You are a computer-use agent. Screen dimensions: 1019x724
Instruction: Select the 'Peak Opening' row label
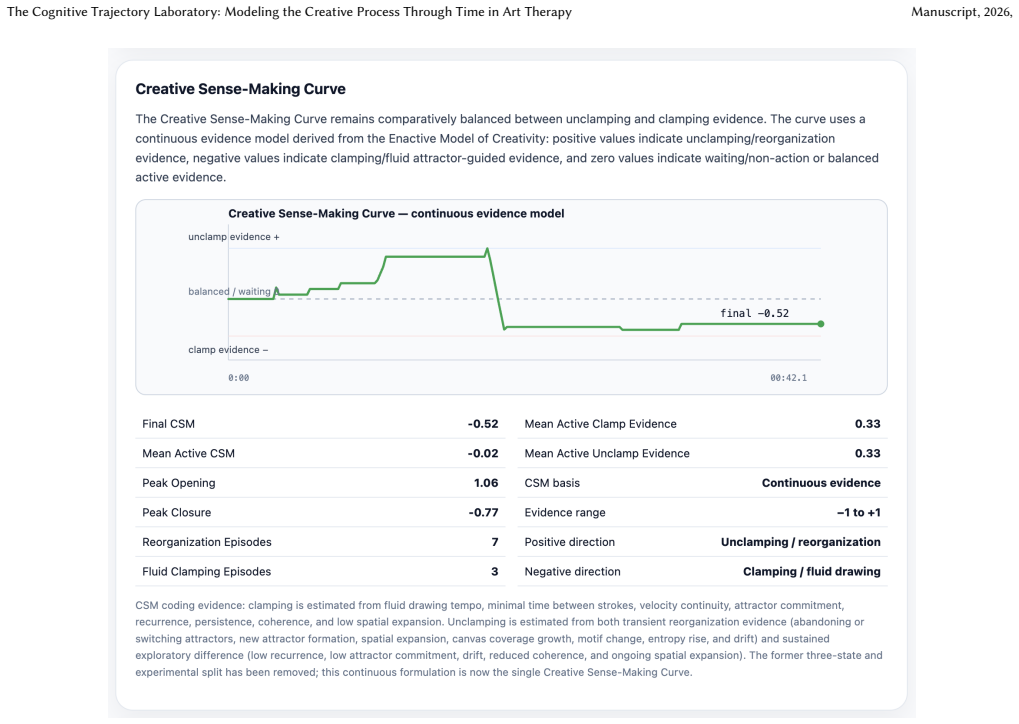click(179, 483)
